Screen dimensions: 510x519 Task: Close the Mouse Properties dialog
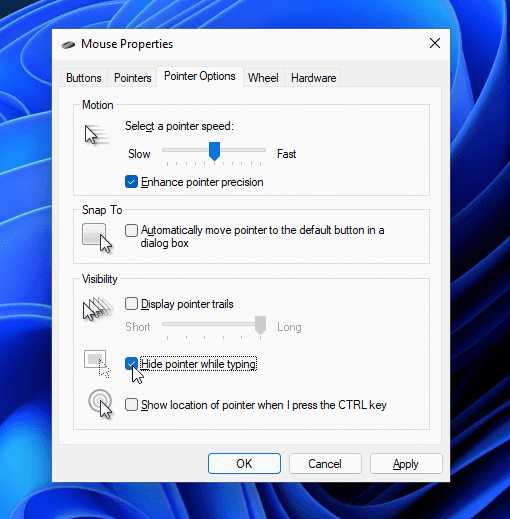[x=435, y=43]
